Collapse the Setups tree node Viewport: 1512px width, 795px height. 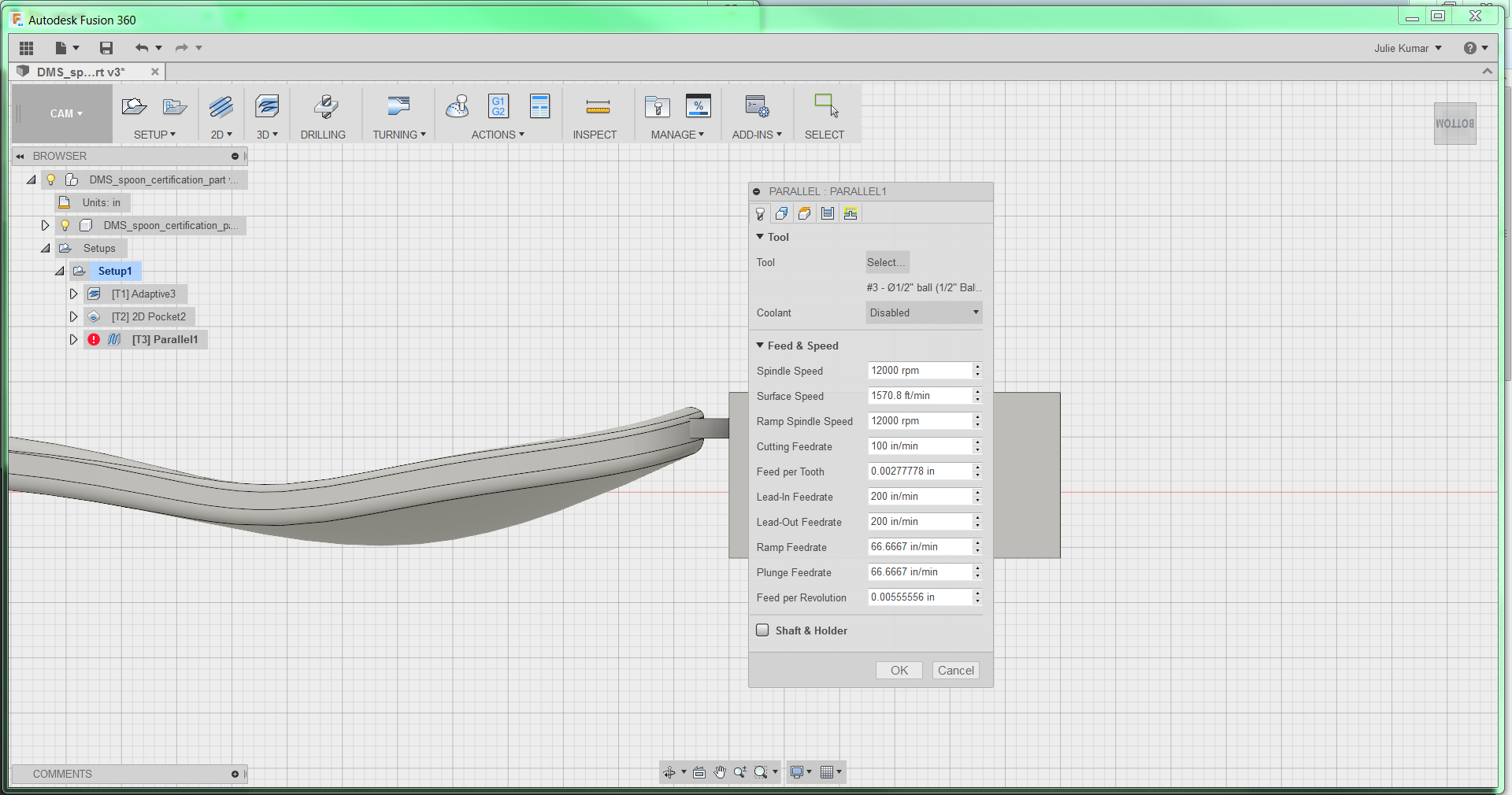(45, 248)
